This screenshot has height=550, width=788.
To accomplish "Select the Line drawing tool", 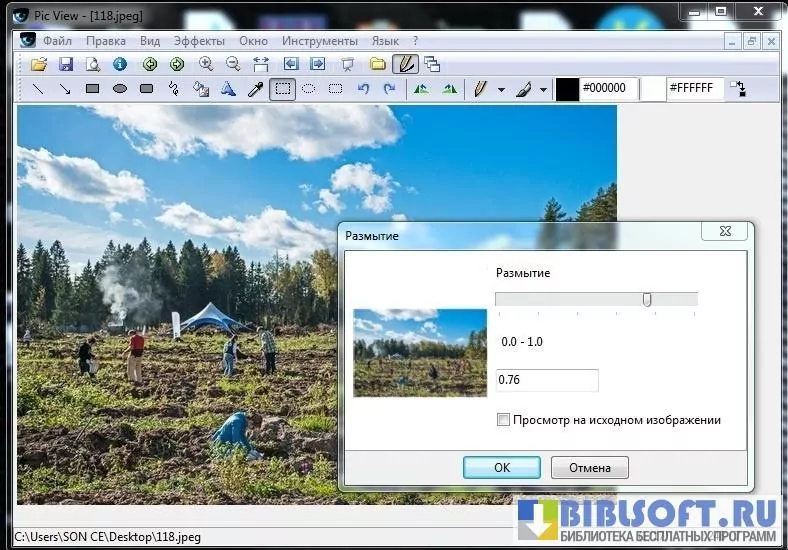I will pos(38,89).
